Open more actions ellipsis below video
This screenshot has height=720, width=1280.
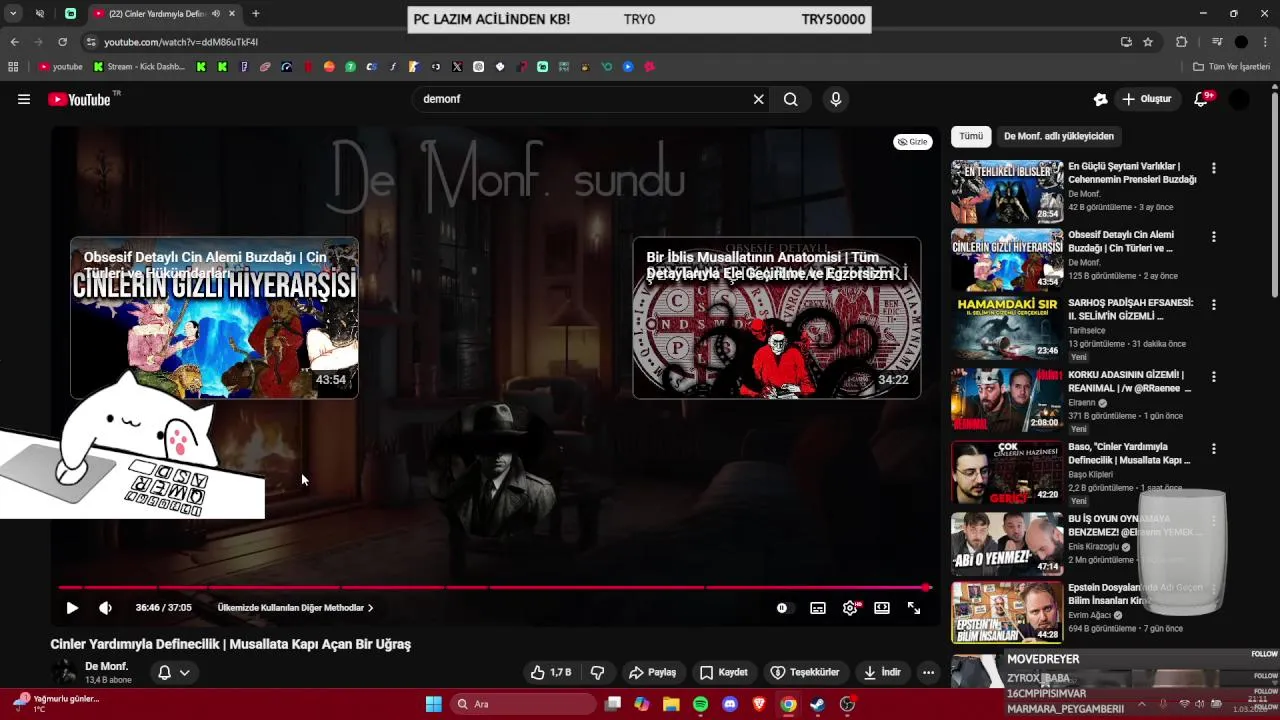[x=928, y=672]
